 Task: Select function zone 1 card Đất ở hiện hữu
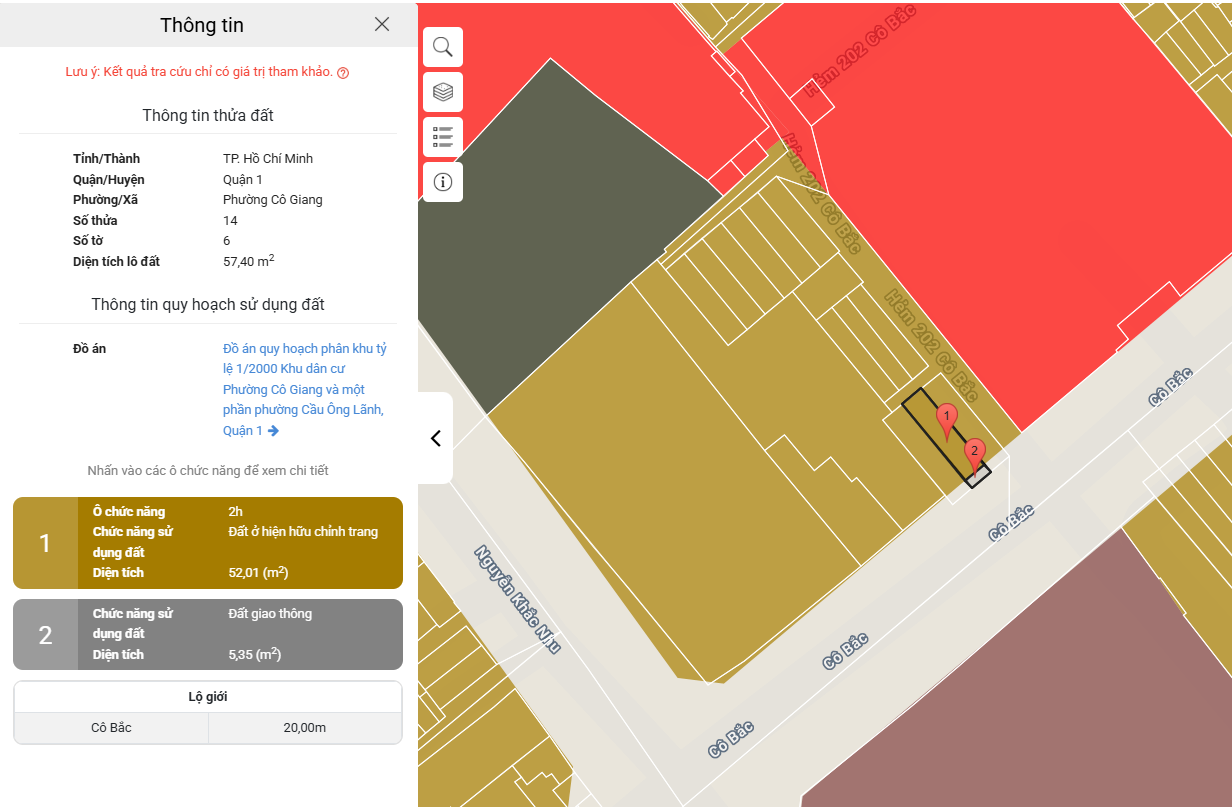pos(240,543)
